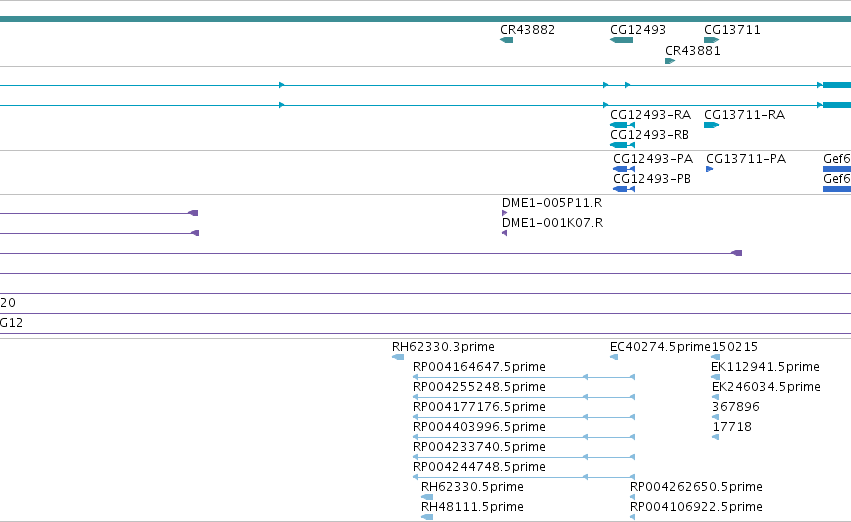851x522 pixels.
Task: Select the CG12493 gene label
Action: pos(638,30)
